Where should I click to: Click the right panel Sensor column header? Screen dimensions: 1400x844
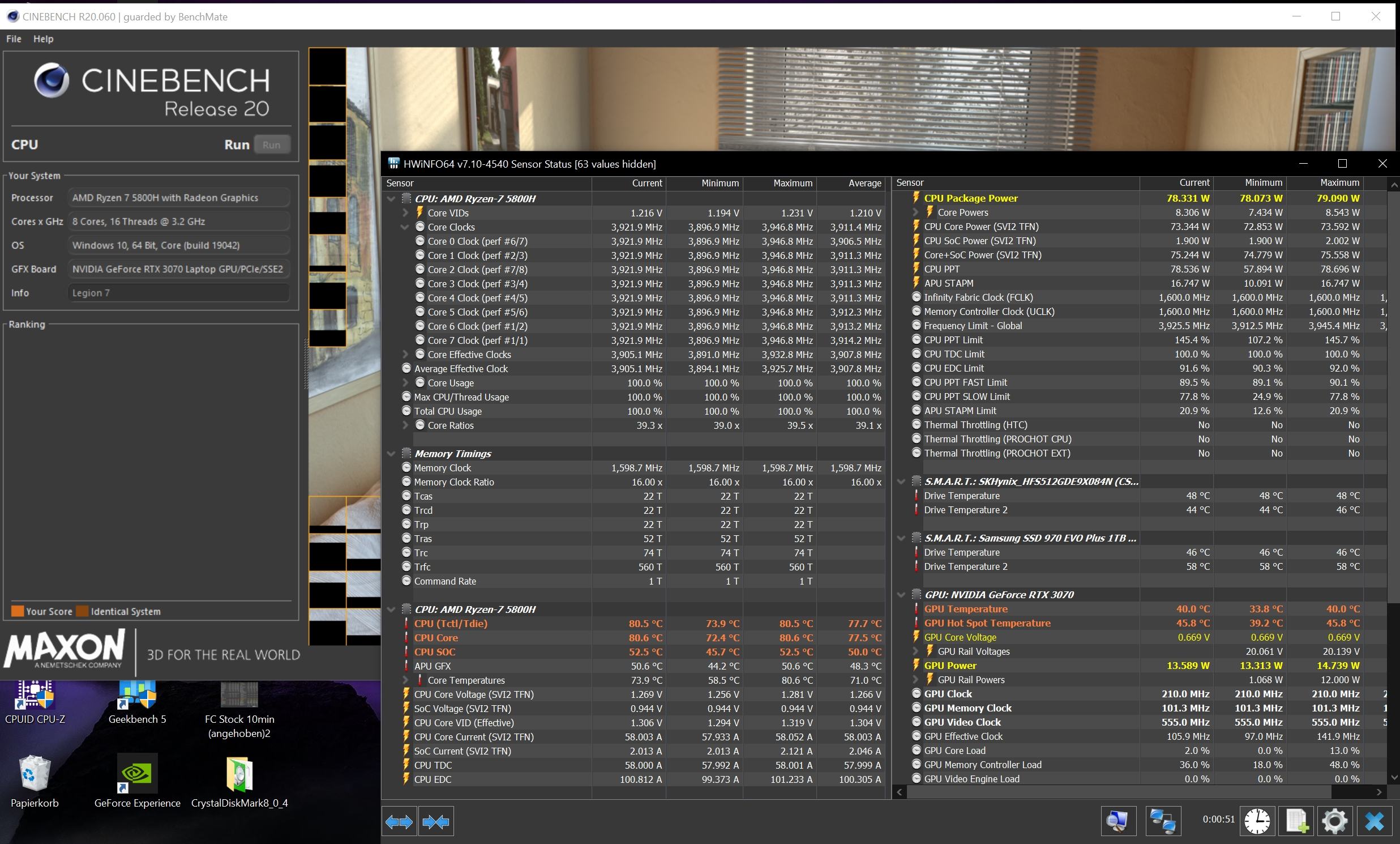click(x=1016, y=182)
